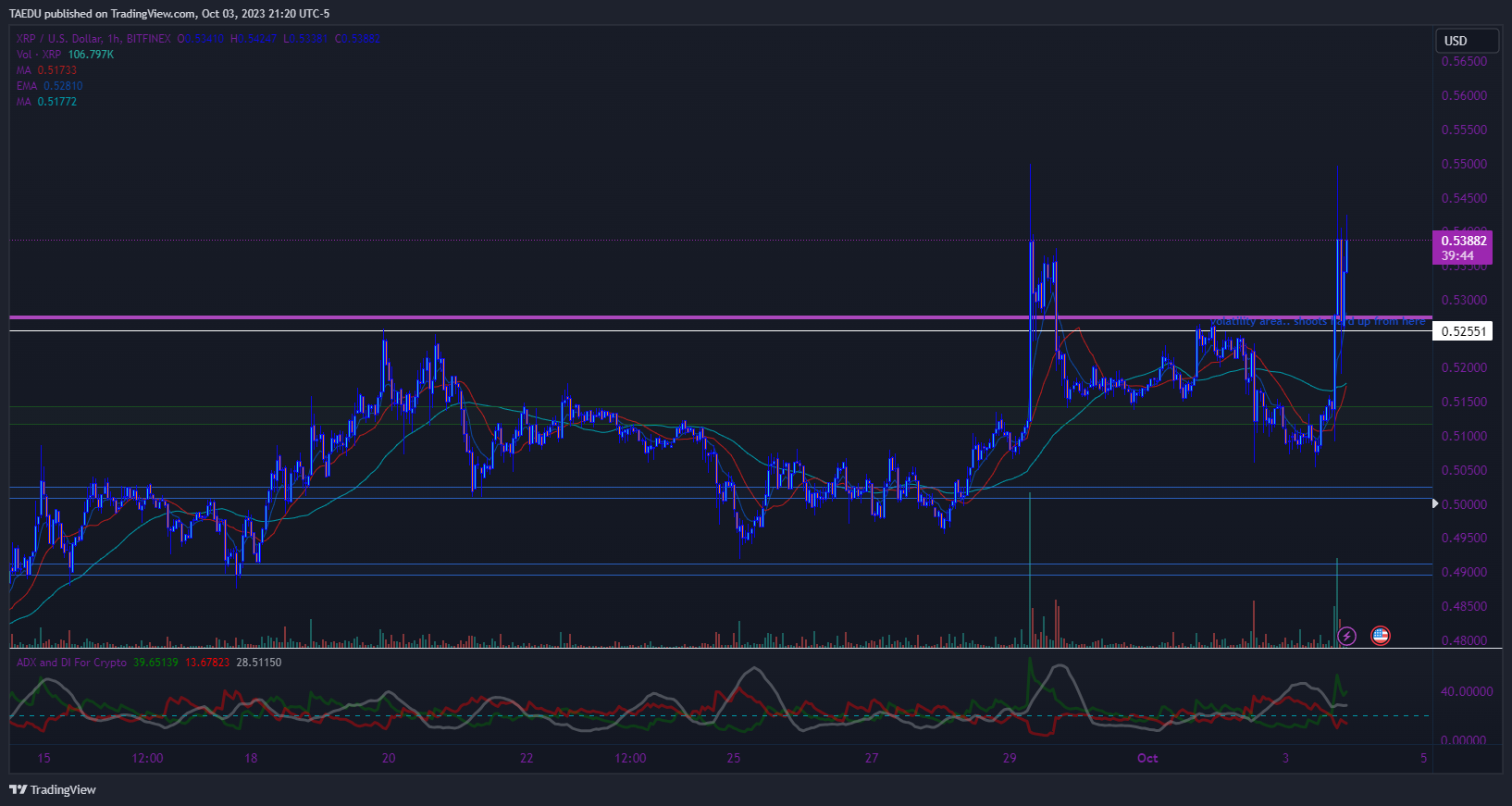Click the '22' date on the time axis

tap(527, 758)
